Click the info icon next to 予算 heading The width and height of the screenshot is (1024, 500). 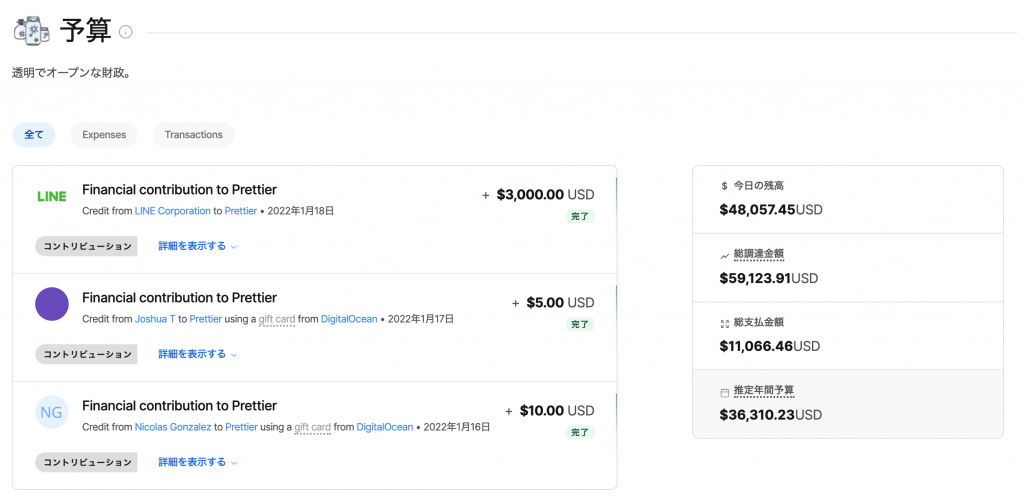coord(126,32)
